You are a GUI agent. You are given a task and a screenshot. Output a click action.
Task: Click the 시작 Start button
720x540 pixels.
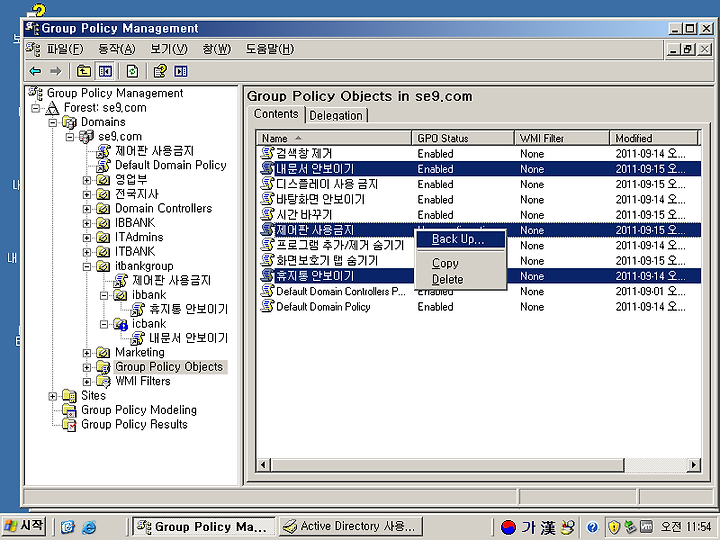click(24, 526)
